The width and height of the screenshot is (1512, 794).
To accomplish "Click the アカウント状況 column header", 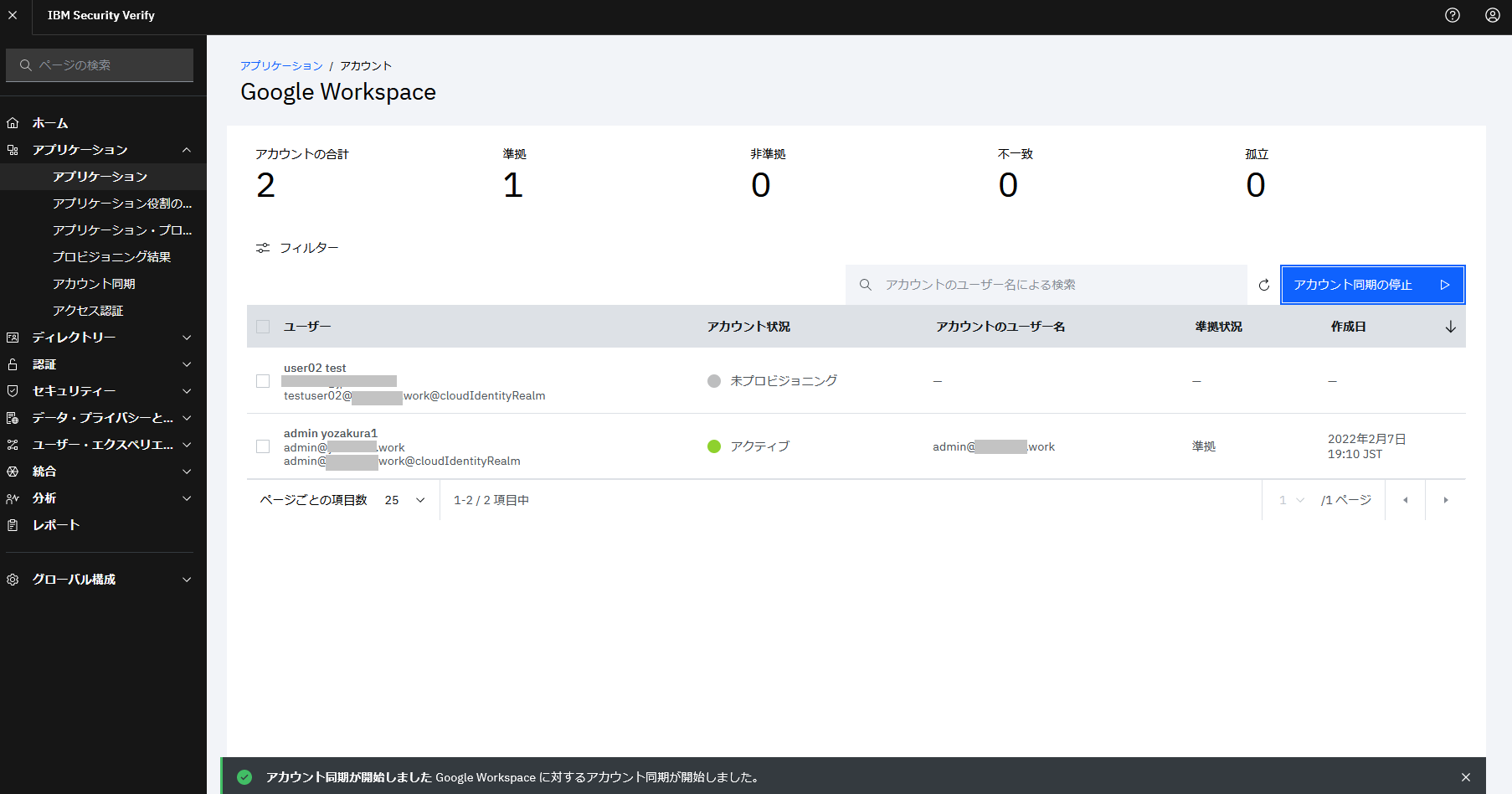I will click(748, 327).
